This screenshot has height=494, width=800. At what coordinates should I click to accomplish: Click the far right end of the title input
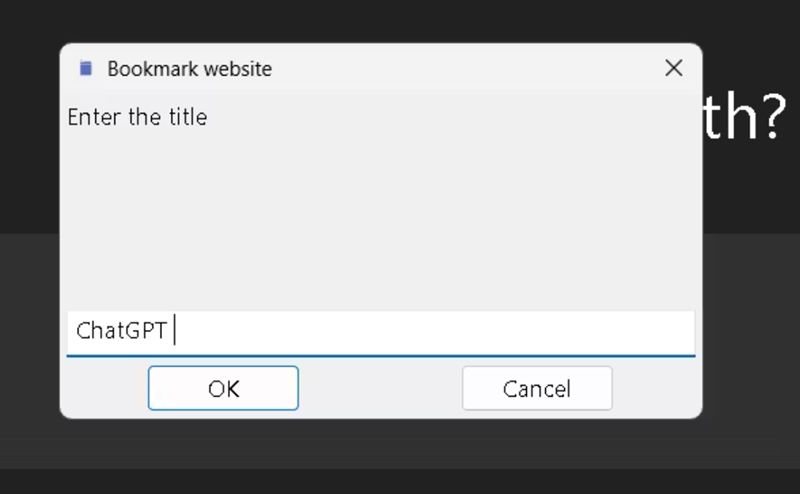coord(685,331)
